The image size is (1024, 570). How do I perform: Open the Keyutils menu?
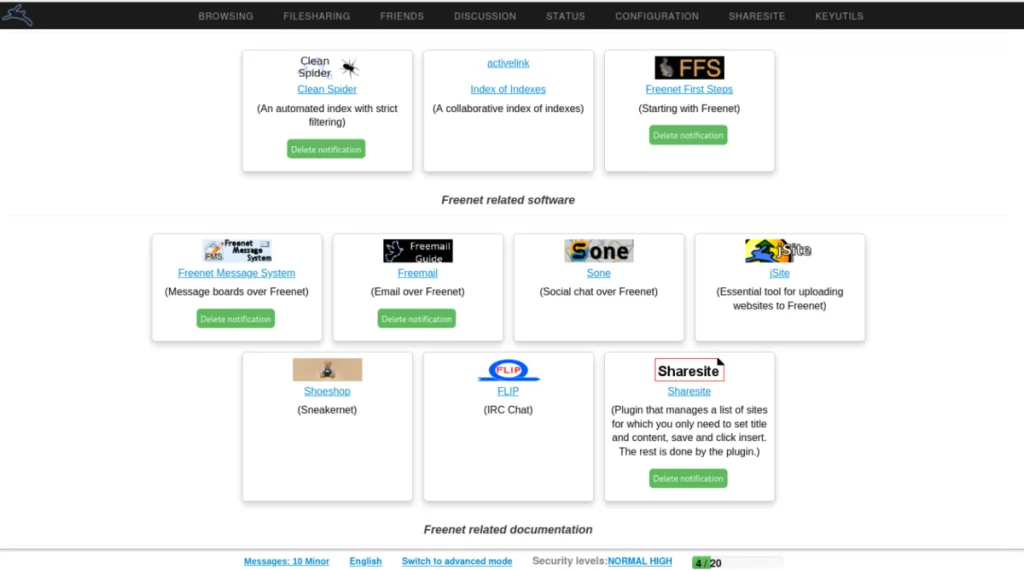tap(839, 16)
